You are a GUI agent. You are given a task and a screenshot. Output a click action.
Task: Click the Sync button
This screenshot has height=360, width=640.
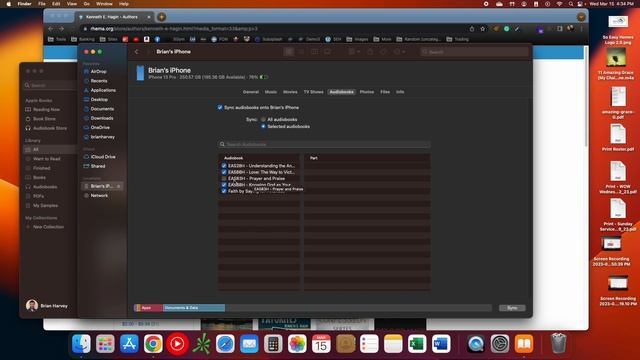[x=512, y=308]
